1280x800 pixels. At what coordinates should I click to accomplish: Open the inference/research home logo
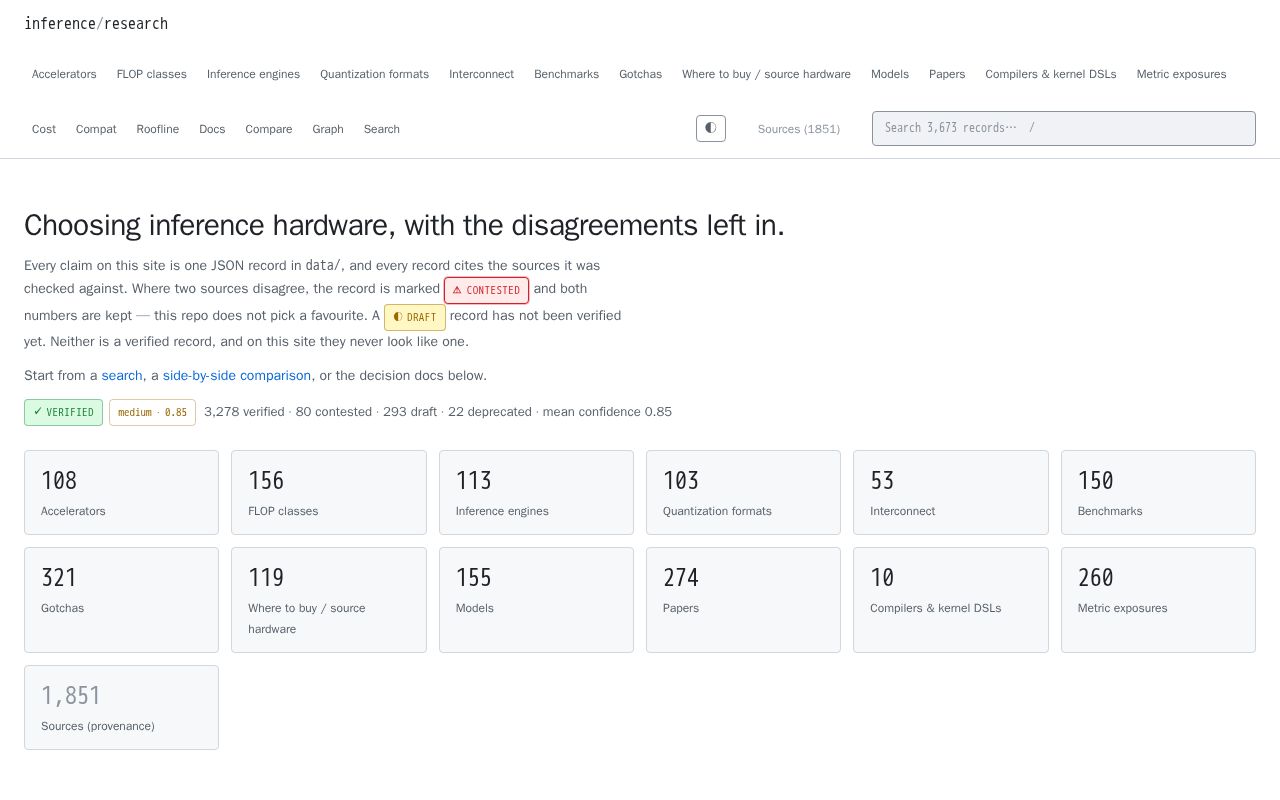(x=96, y=23)
